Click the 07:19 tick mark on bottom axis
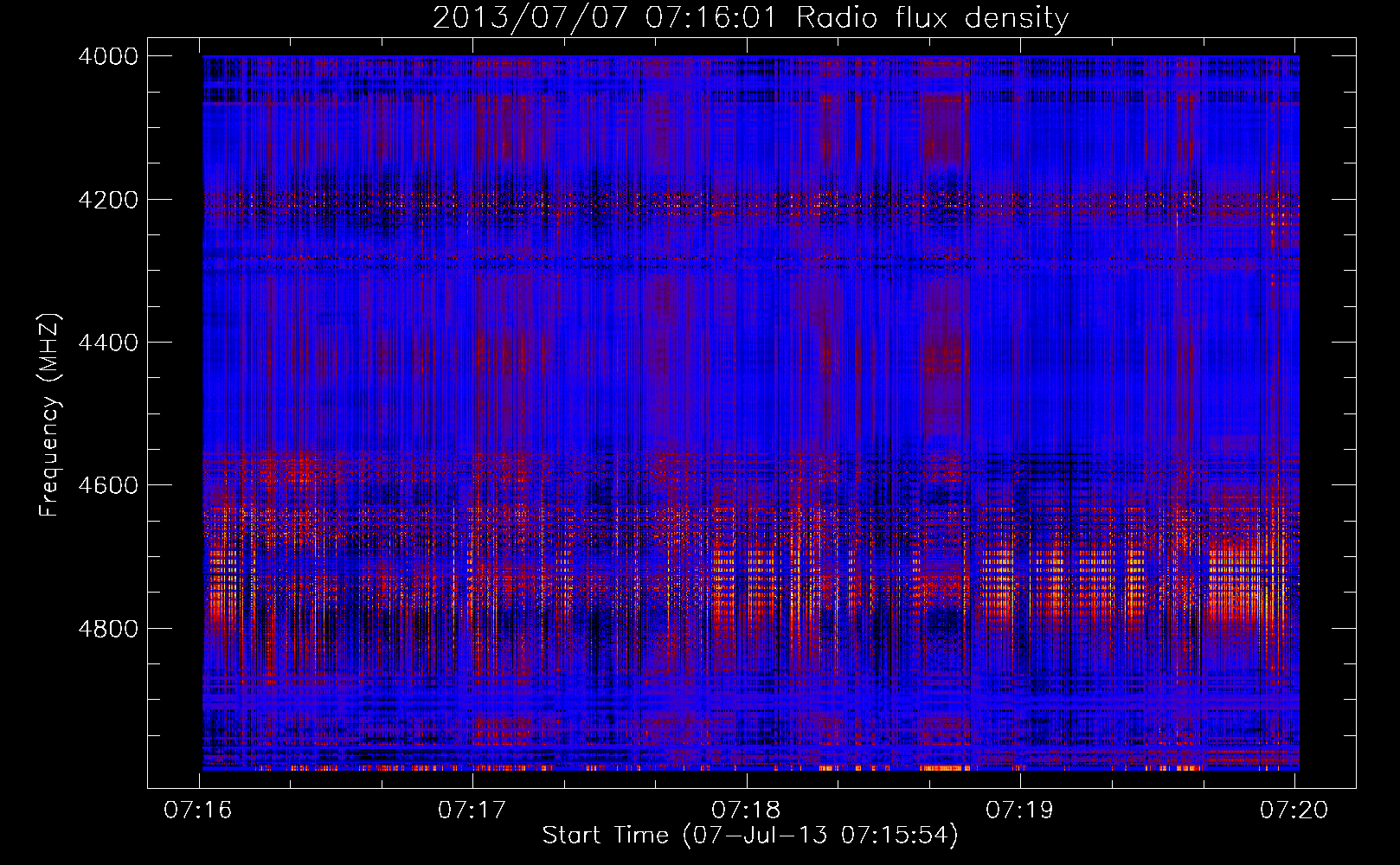Screen dimensions: 1400x865 (1021, 779)
